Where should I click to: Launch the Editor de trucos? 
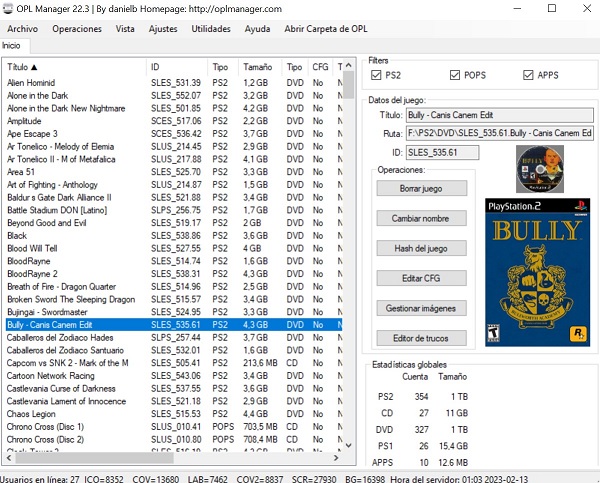coord(421,338)
